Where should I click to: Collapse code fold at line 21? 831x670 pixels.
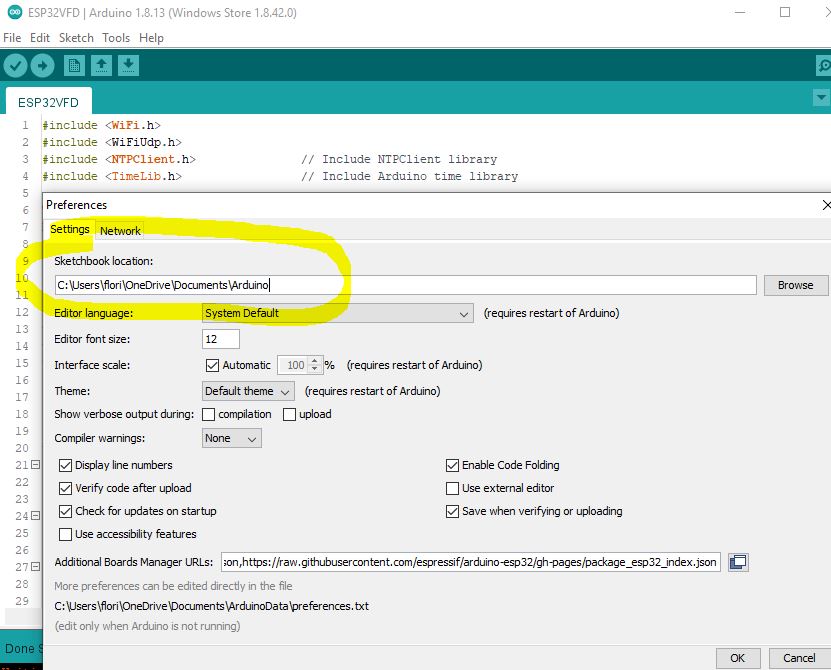[x=36, y=465]
